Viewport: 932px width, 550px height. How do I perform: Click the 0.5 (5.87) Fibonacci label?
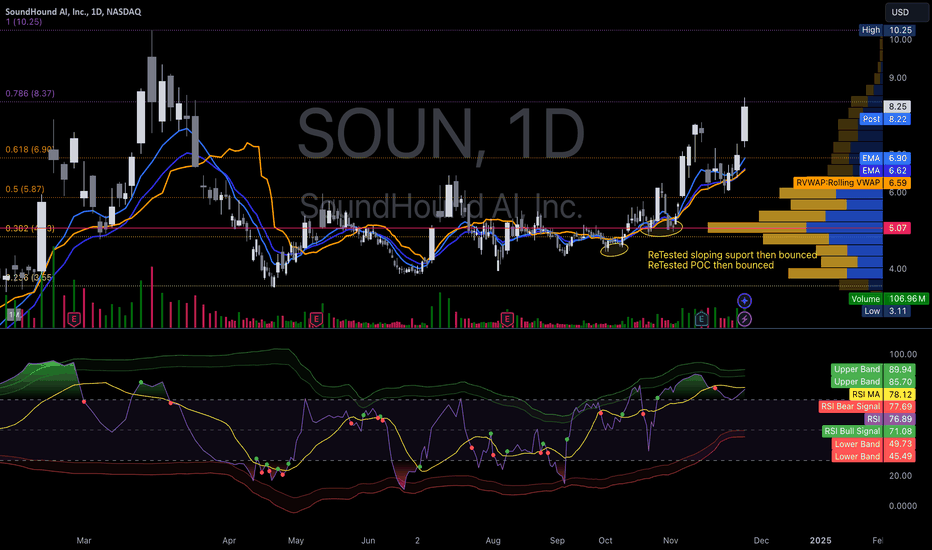coord(24,189)
